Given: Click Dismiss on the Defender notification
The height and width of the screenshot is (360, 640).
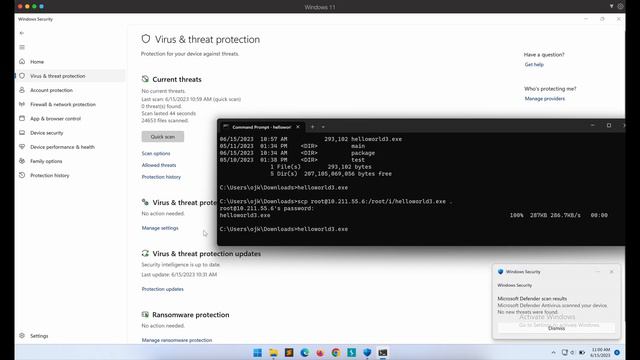Looking at the screenshot, I should pyautogui.click(x=556, y=328).
